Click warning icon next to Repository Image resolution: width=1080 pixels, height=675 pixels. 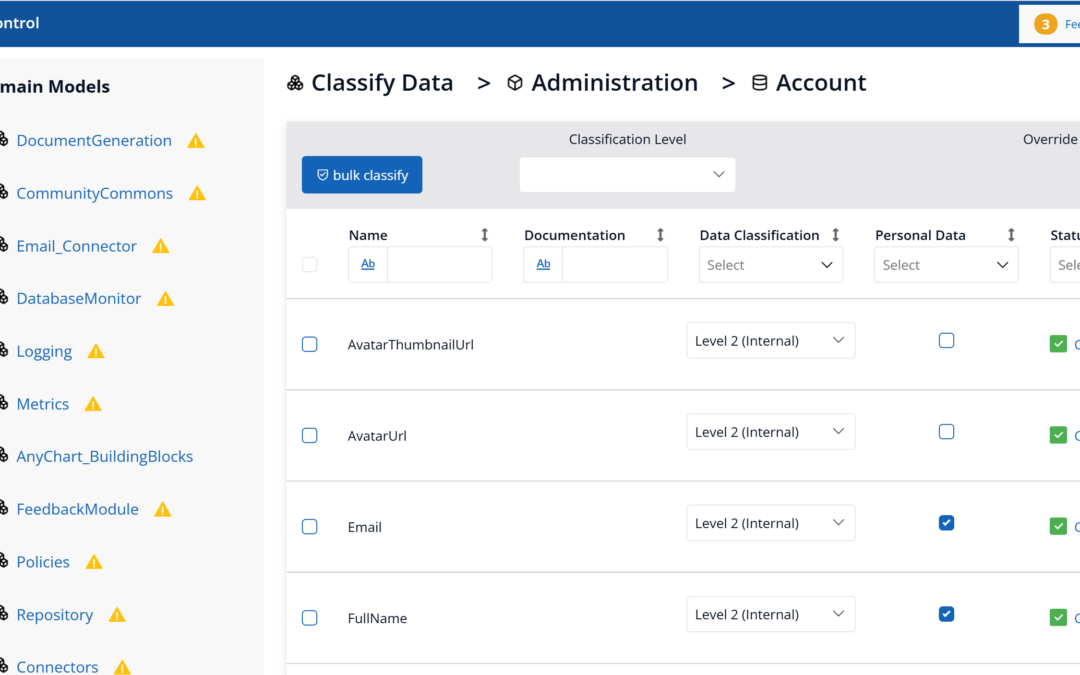[117, 615]
